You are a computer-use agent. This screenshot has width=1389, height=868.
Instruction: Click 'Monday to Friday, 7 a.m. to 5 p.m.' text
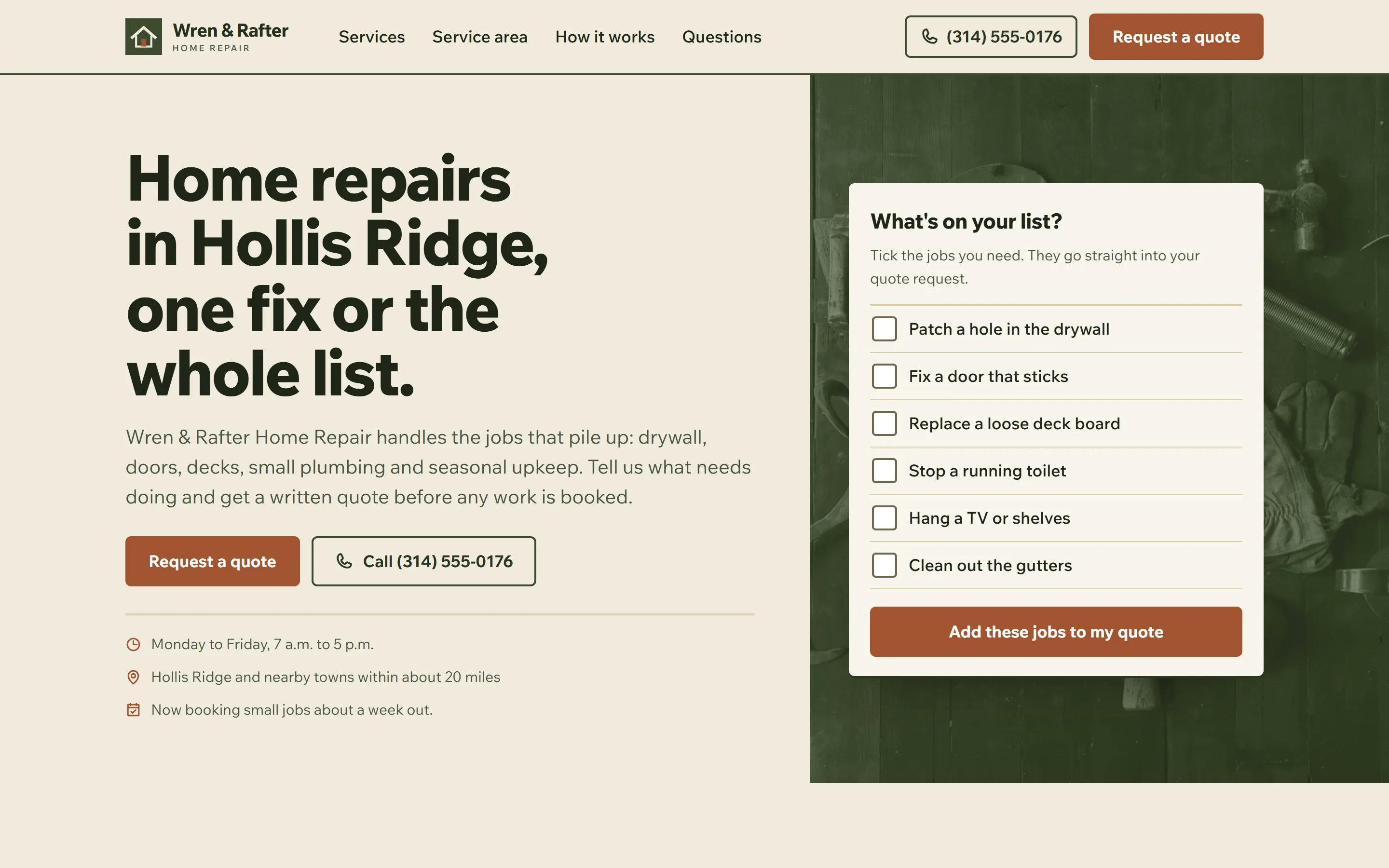[262, 644]
